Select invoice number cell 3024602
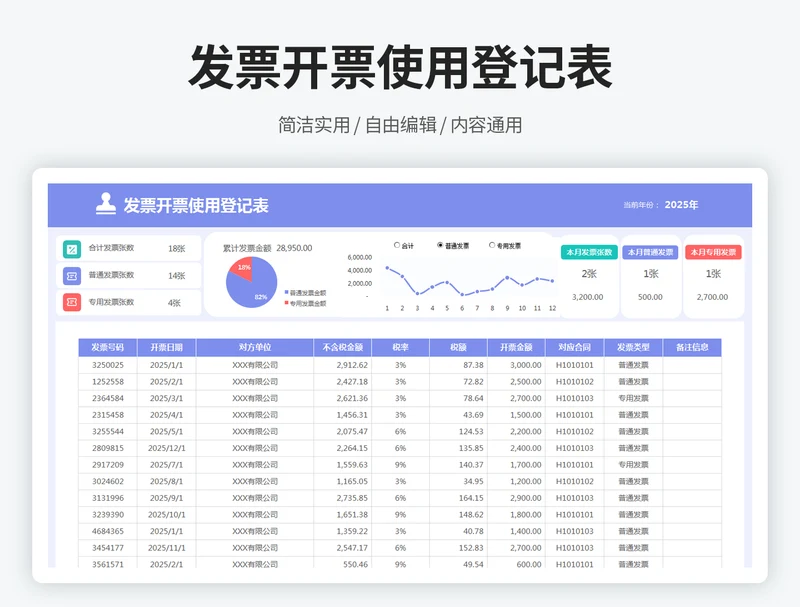 tap(108, 482)
